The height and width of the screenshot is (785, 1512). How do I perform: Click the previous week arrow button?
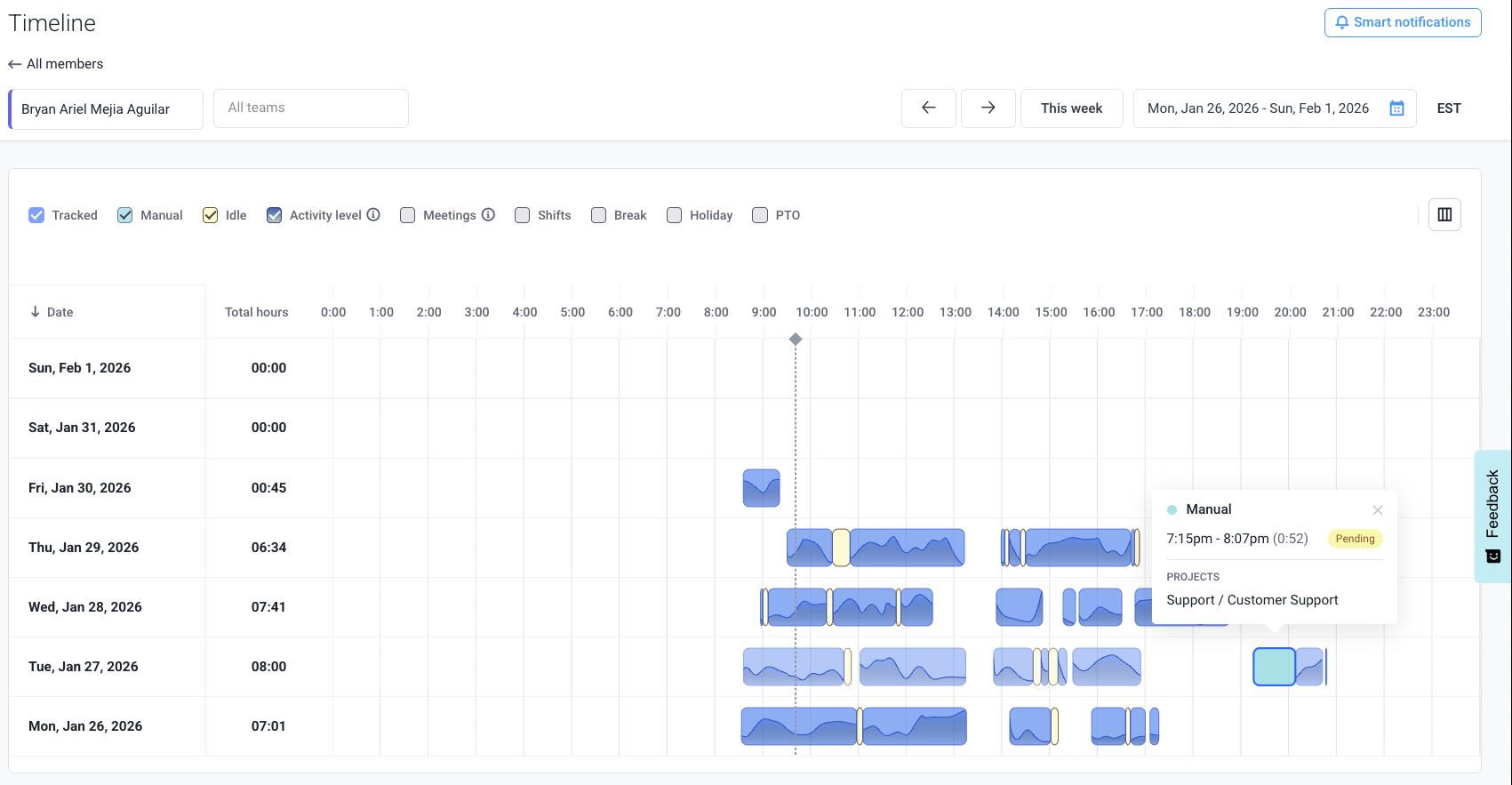click(x=928, y=108)
